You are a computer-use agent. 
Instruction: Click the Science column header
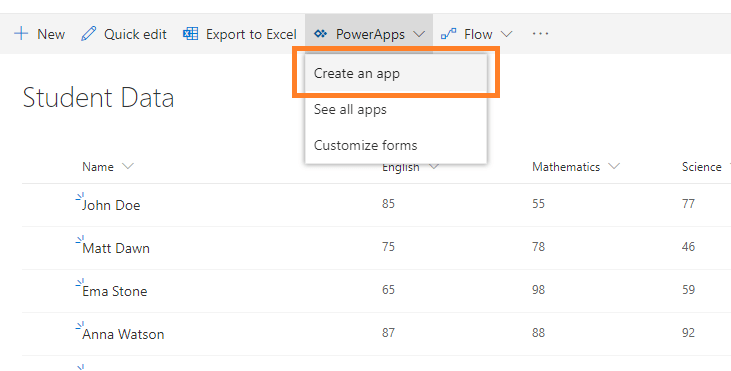702,167
